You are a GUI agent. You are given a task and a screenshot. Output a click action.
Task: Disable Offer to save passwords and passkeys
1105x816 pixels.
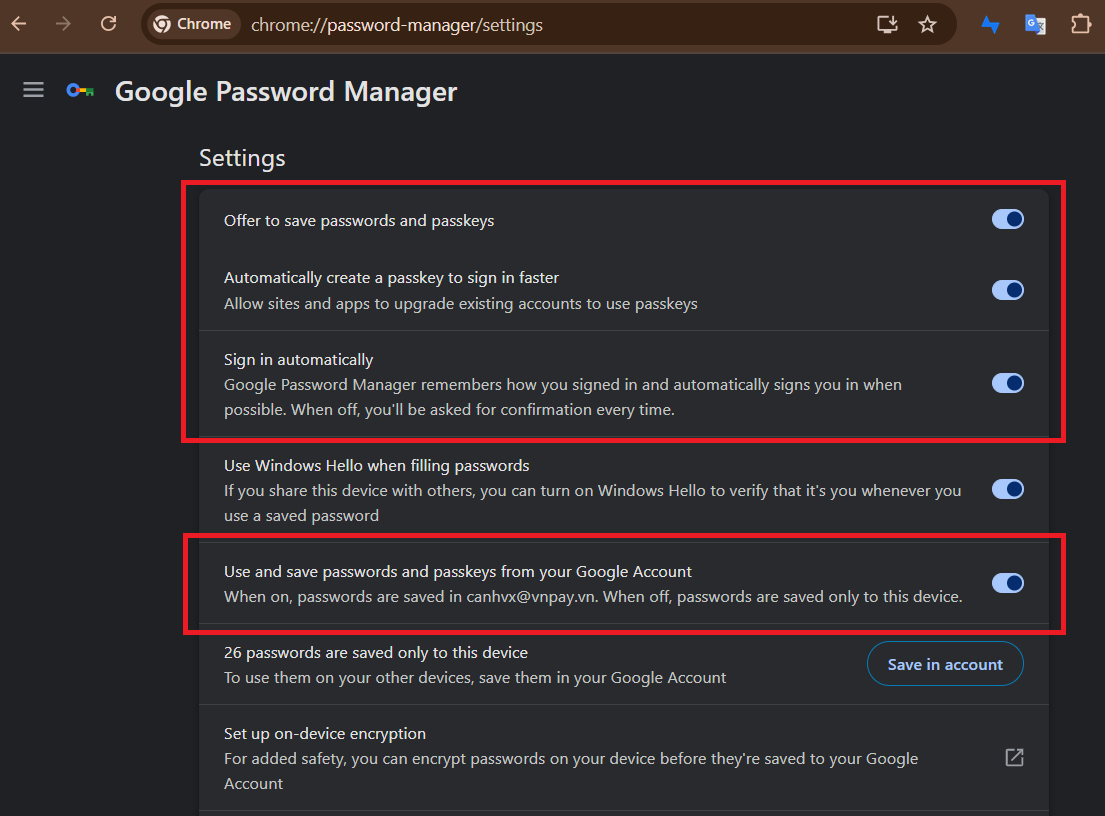[1007, 220]
